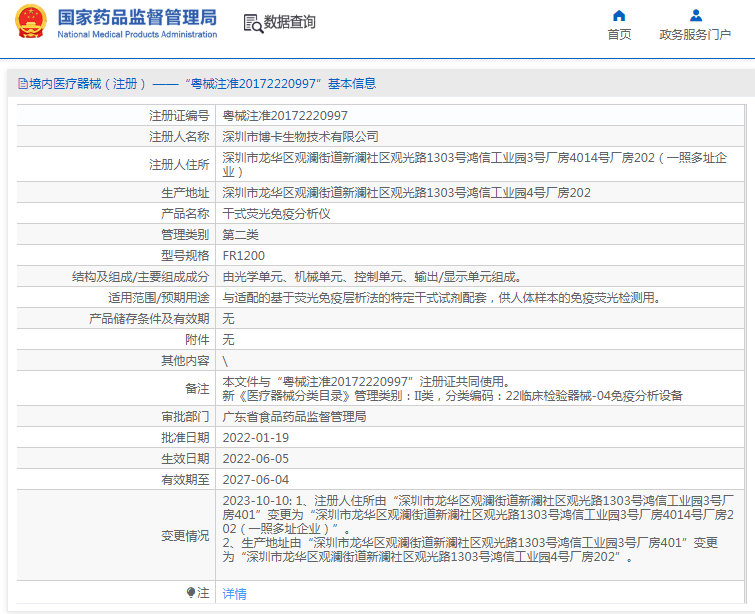Click product name 干式荧光免疫分析仪
The width and height of the screenshot is (755, 614).
coord(276,214)
